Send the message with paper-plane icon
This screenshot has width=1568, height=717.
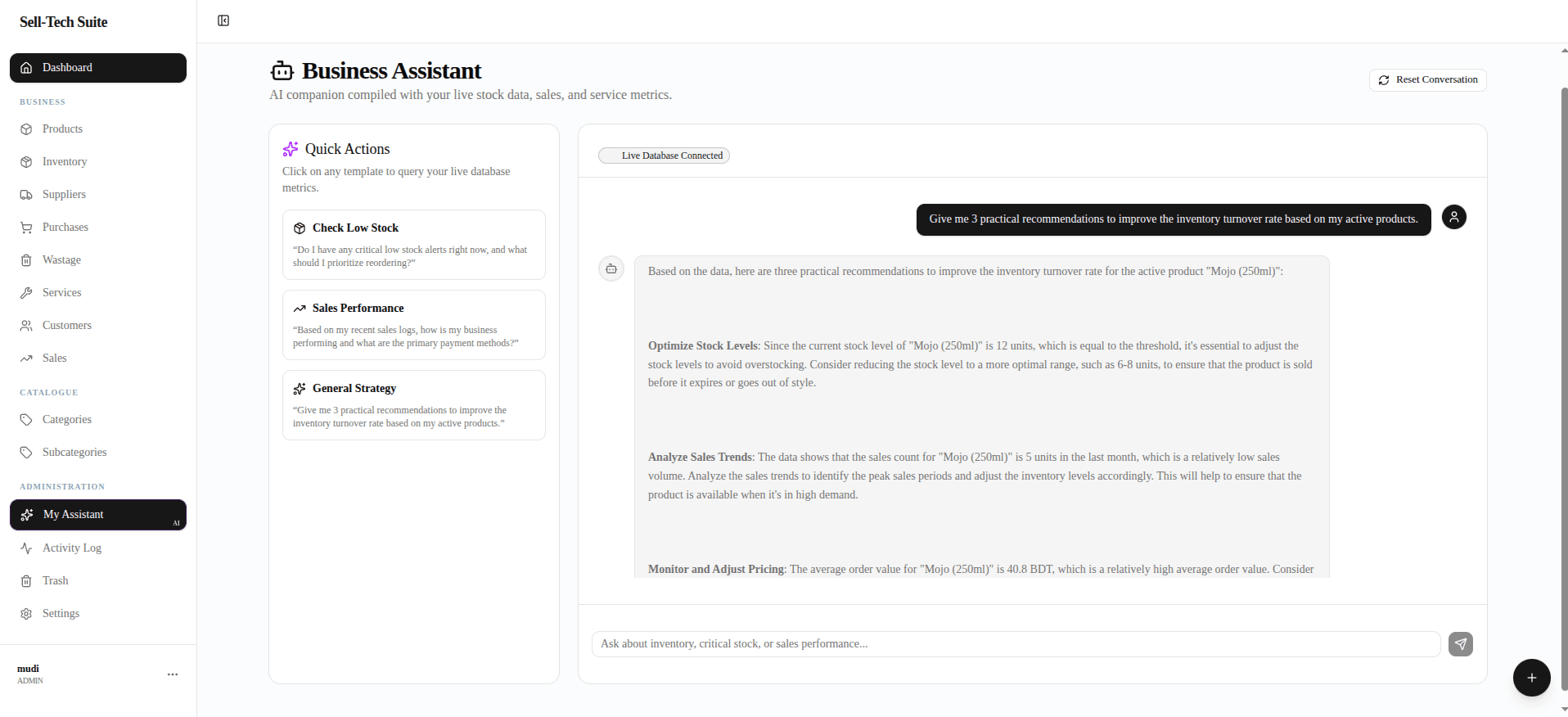click(1461, 644)
